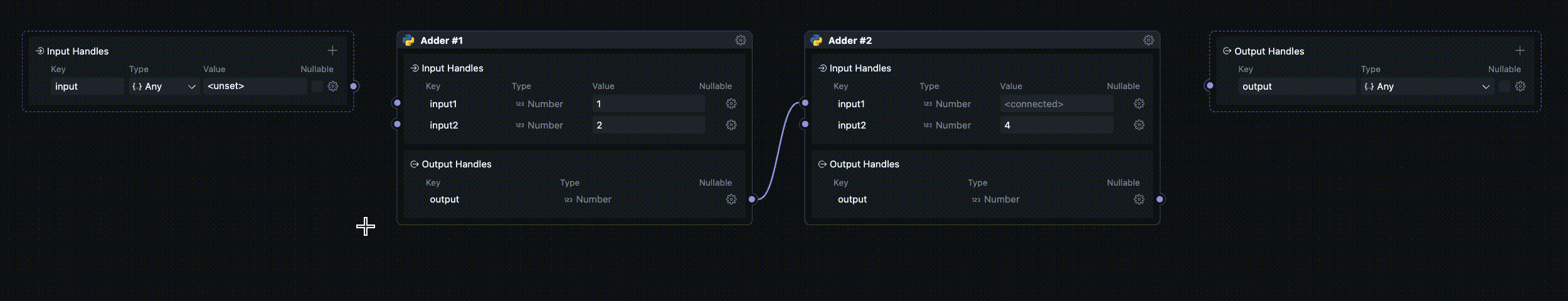Toggle Nullable checkbox for flow input handle

(x=317, y=87)
